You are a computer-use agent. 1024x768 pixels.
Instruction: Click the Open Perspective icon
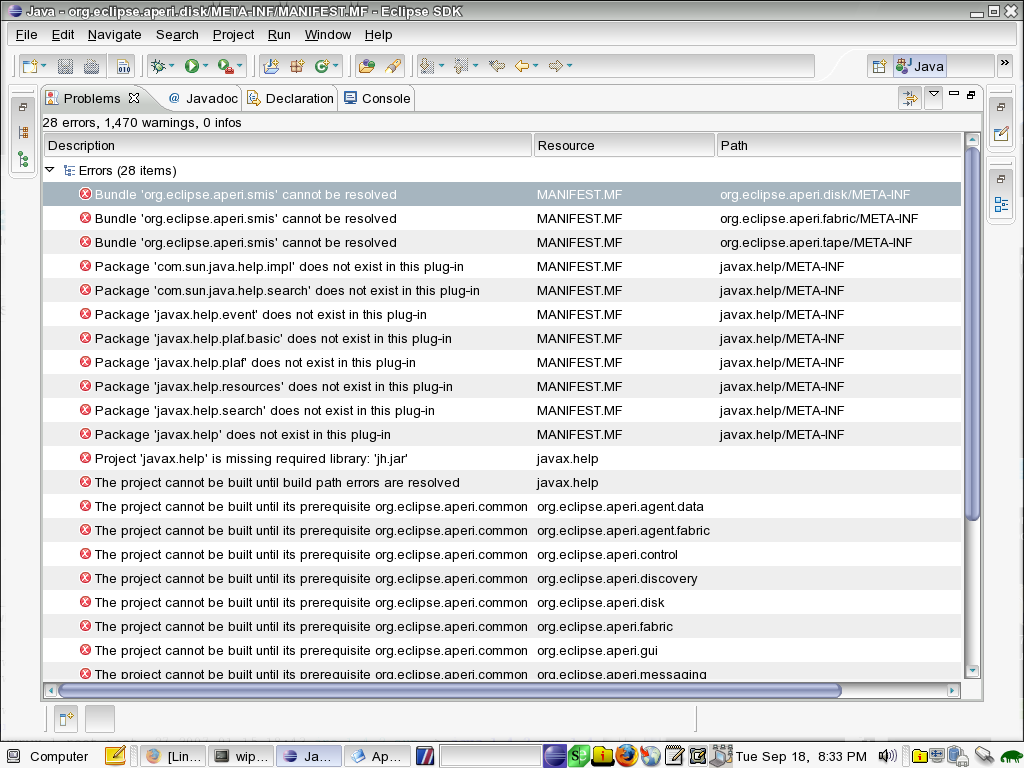pyautogui.click(x=880, y=66)
